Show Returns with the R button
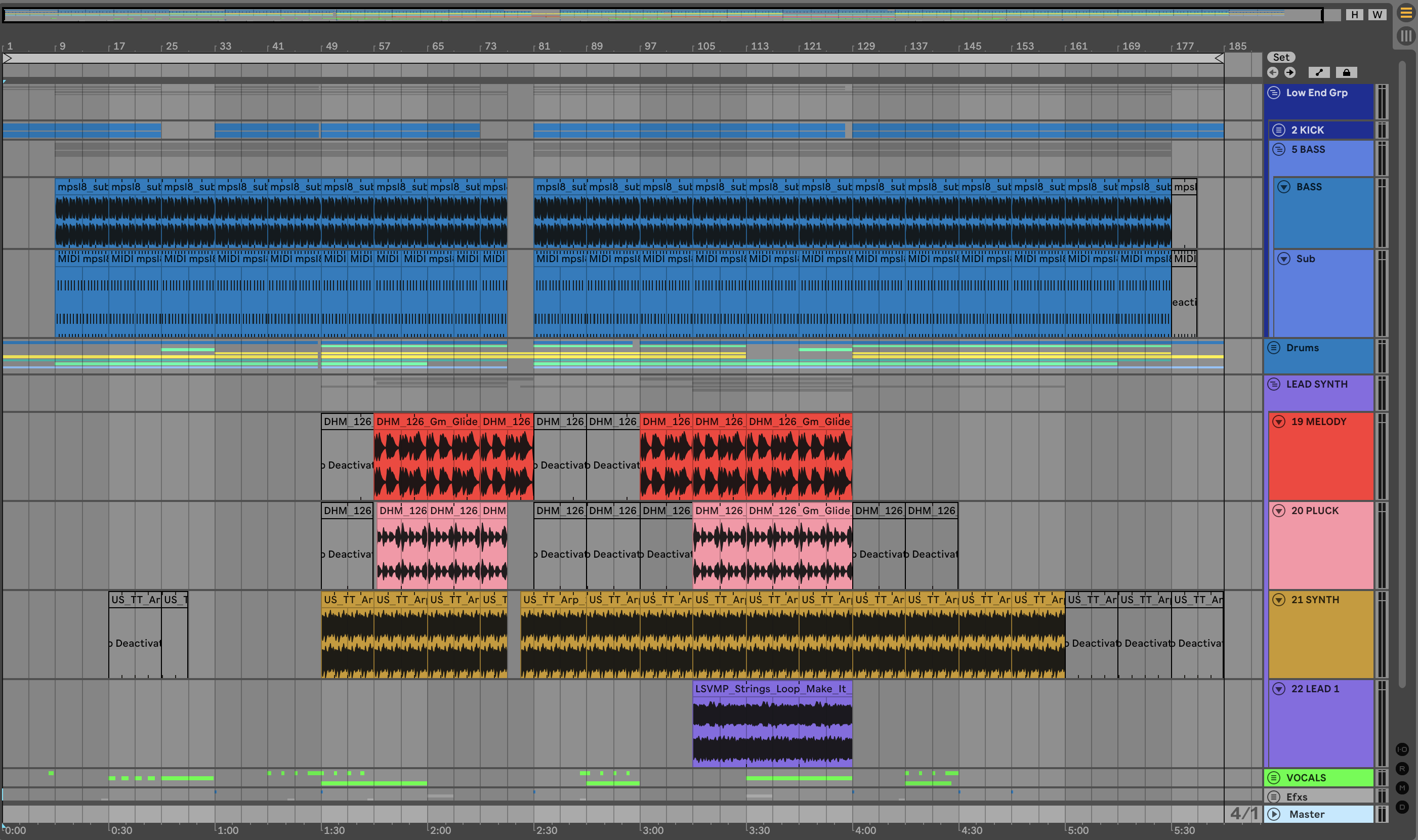 1402,769
